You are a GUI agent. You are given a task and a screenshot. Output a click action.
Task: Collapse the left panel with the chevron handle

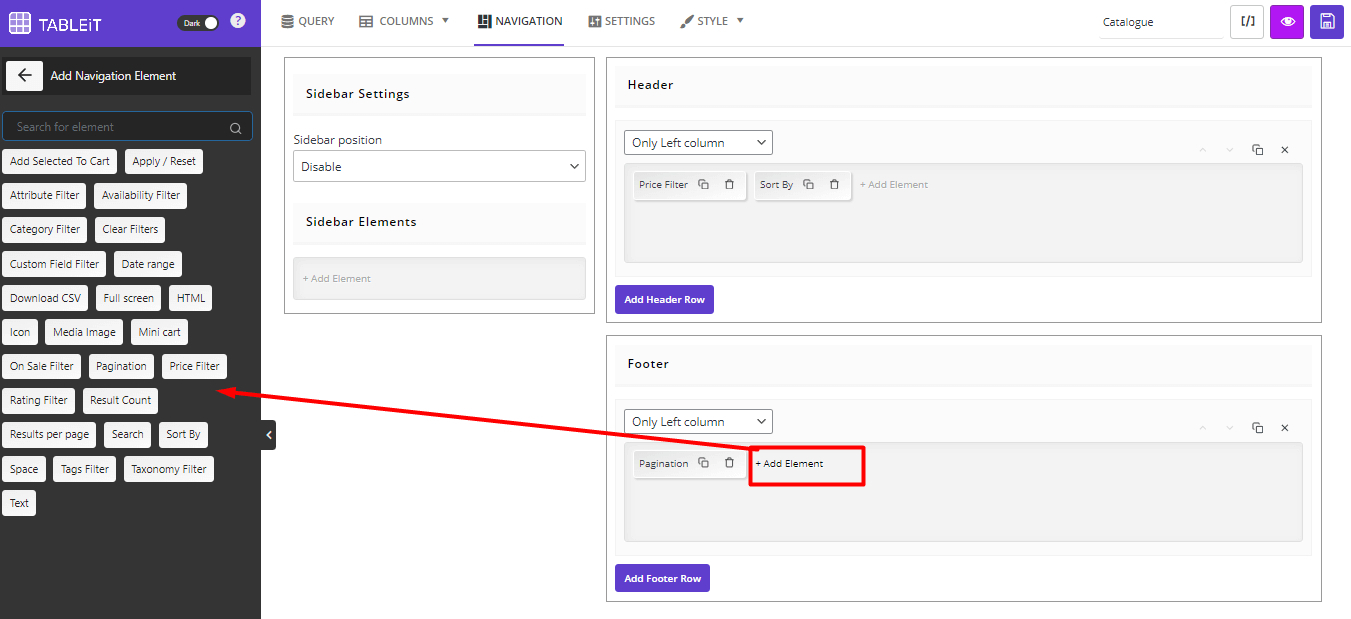click(268, 435)
